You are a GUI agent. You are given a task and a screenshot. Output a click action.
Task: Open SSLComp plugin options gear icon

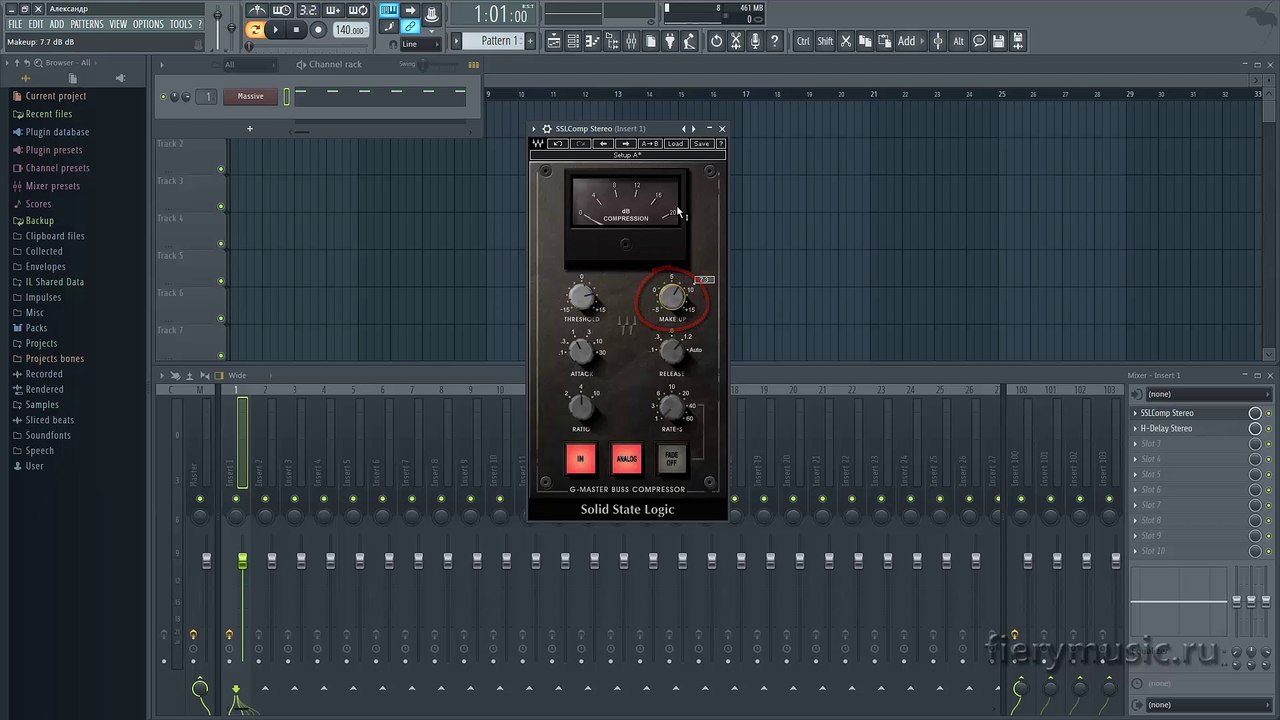(546, 129)
